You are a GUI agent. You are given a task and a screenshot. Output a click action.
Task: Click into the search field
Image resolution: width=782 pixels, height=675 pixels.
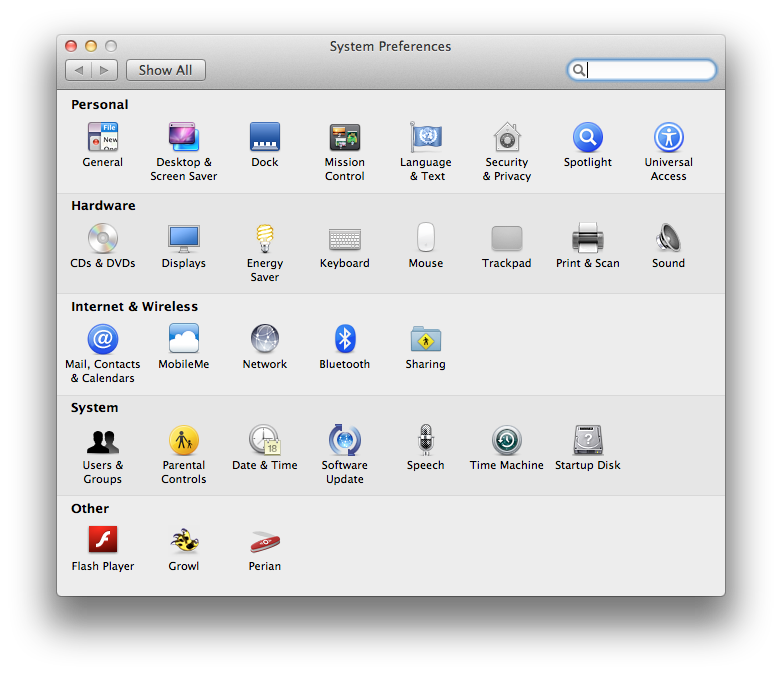coord(648,70)
